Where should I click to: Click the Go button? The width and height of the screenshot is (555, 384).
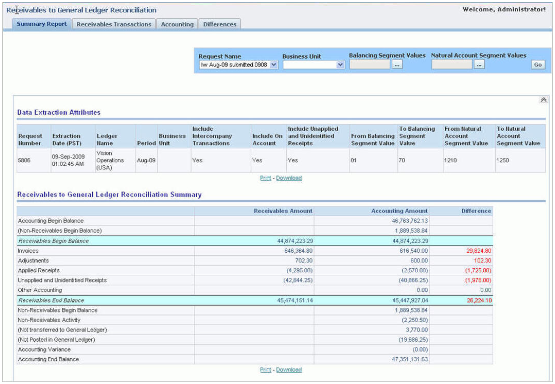click(x=538, y=65)
